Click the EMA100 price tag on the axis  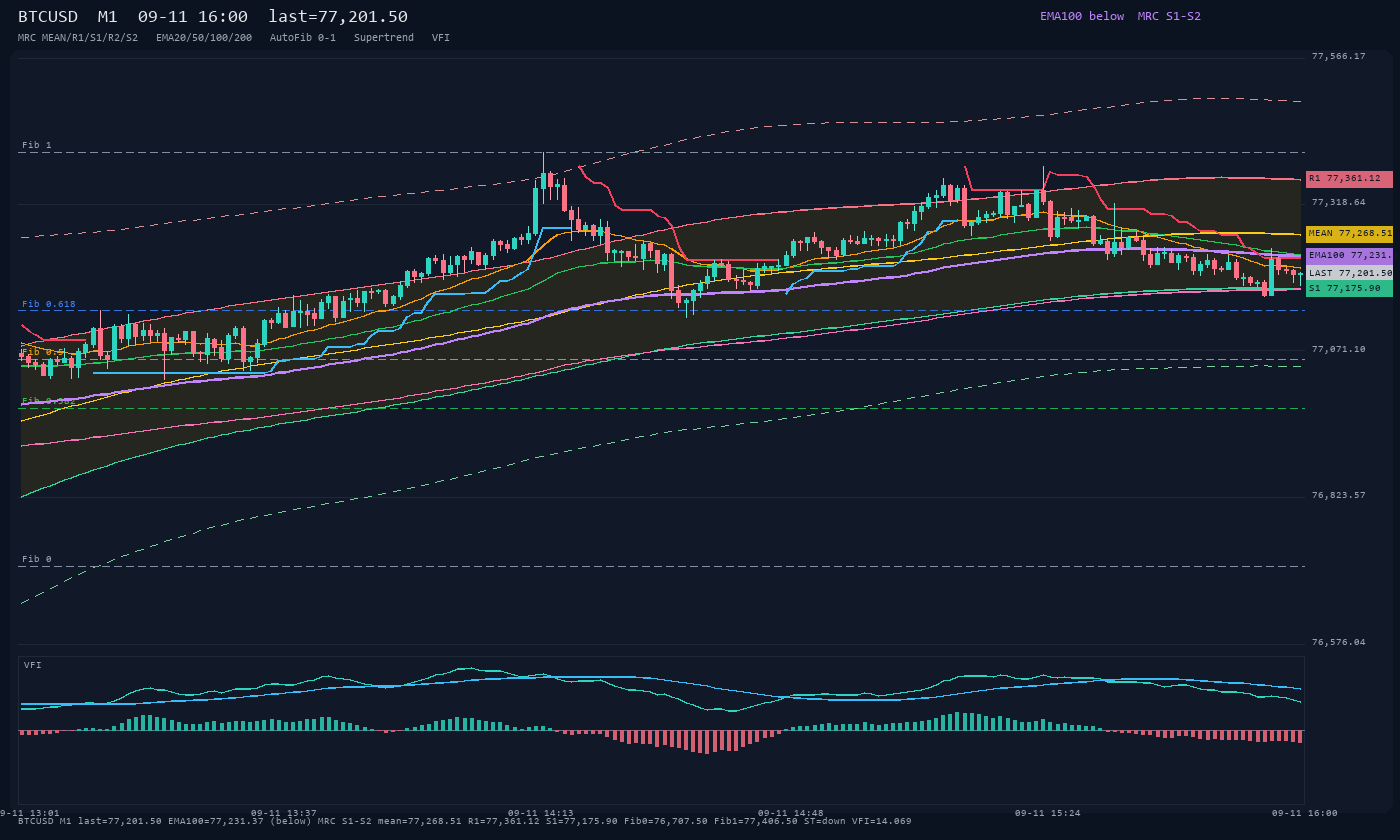1349,255
